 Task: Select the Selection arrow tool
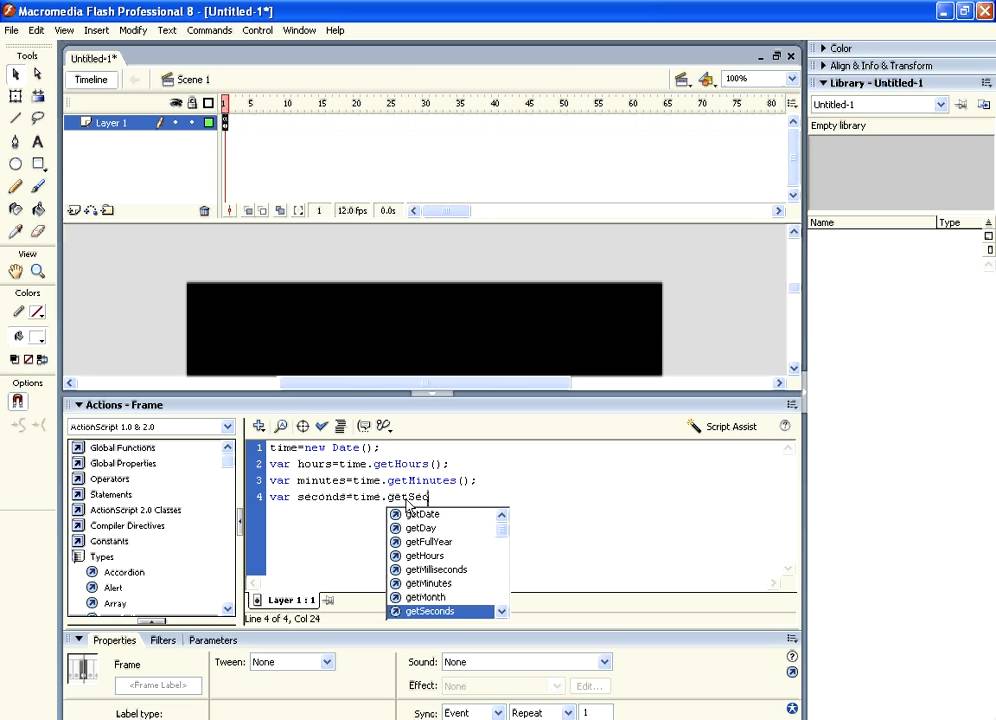pos(16,74)
